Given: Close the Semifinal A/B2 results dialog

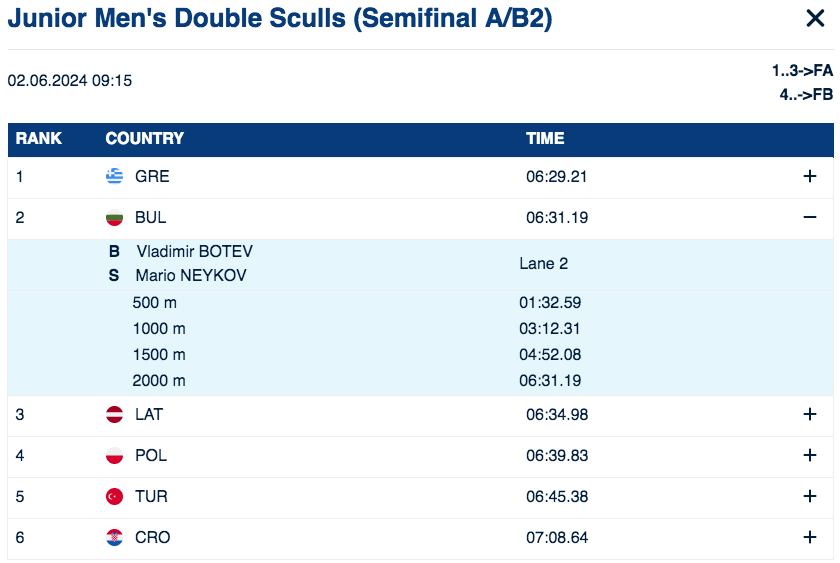Looking at the screenshot, I should pyautogui.click(x=814, y=18).
